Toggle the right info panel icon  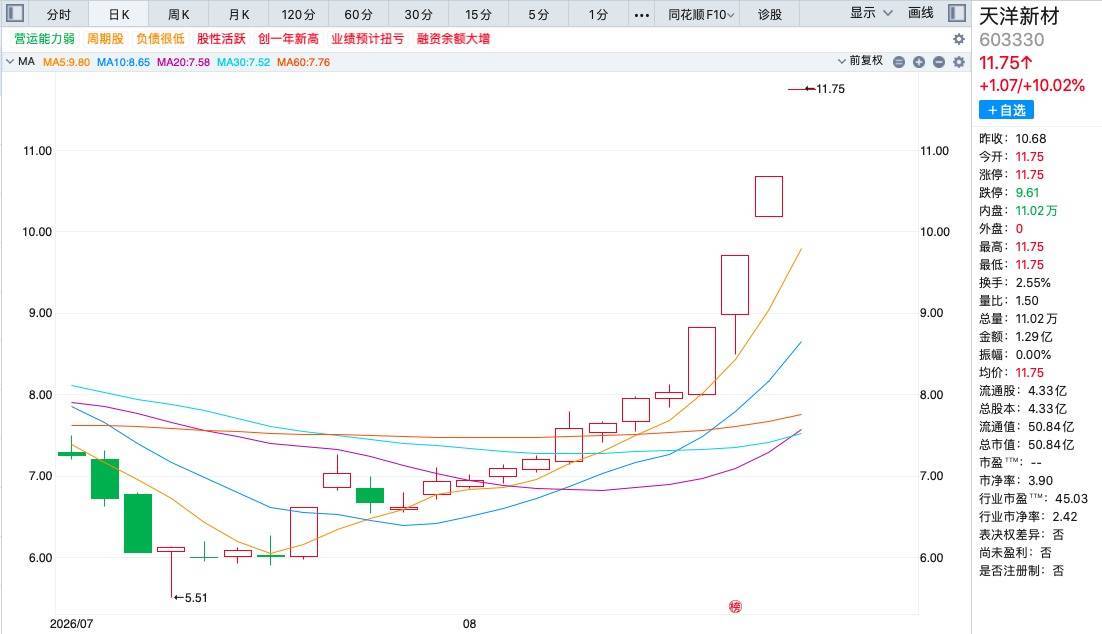click(x=957, y=13)
